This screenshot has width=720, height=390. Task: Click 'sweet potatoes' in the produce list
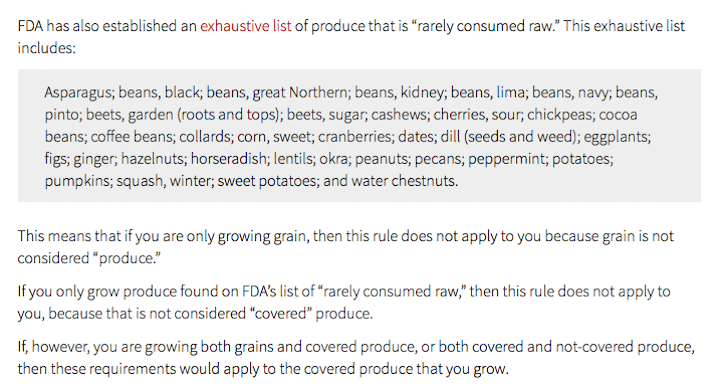point(267,181)
